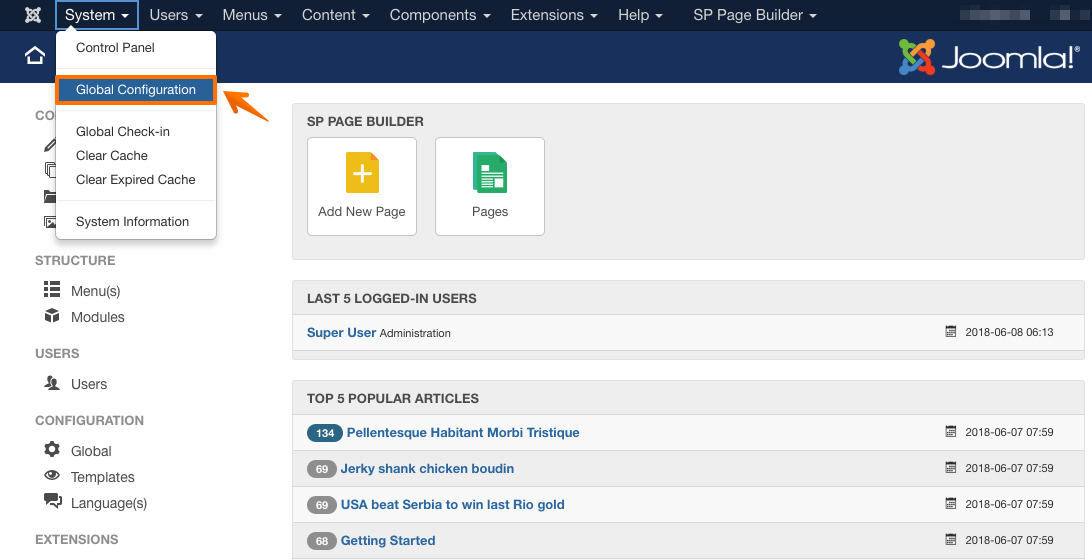Viewport: 1092px width, 560px height.
Task: Open the Super User link
Action: point(341,332)
